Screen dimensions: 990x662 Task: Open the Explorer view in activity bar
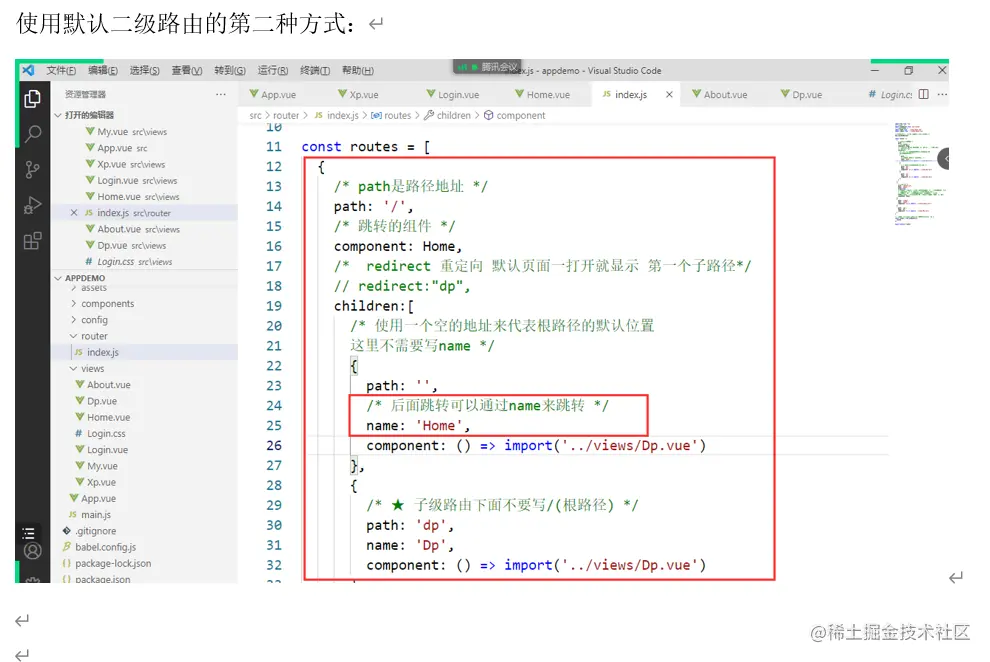[x=32, y=98]
